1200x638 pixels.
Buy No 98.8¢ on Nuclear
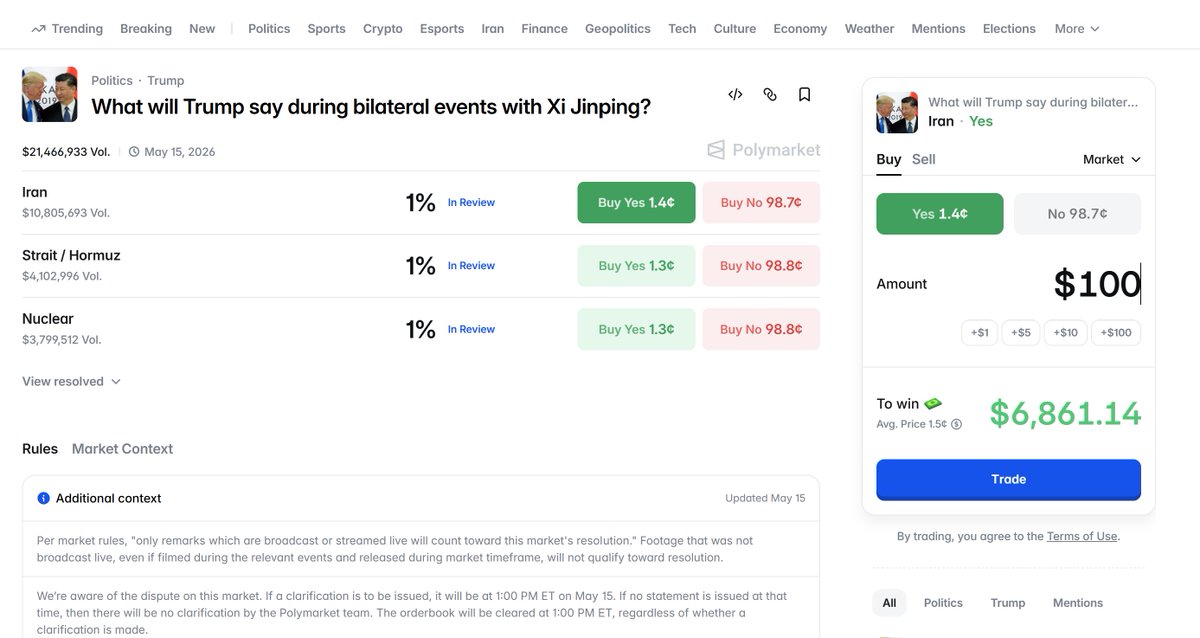[761, 329]
